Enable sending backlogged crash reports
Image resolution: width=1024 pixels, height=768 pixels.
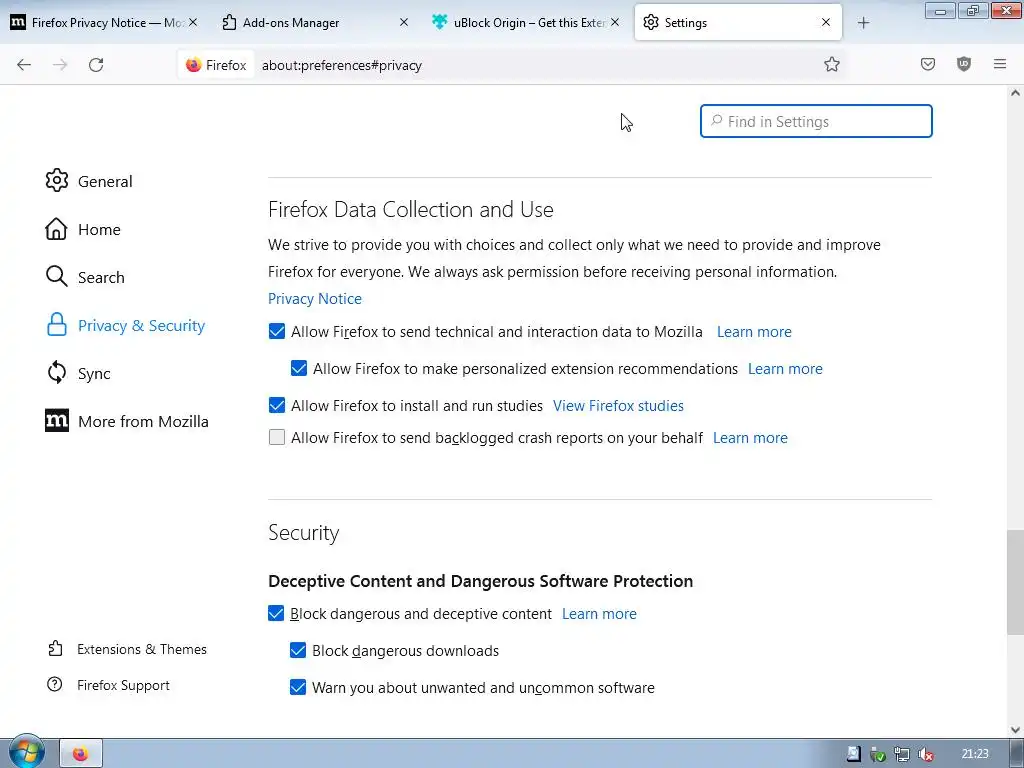[x=277, y=438]
